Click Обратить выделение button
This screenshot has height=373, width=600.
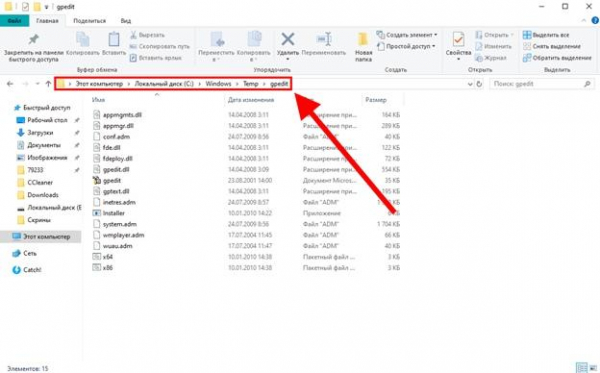(x=557, y=58)
